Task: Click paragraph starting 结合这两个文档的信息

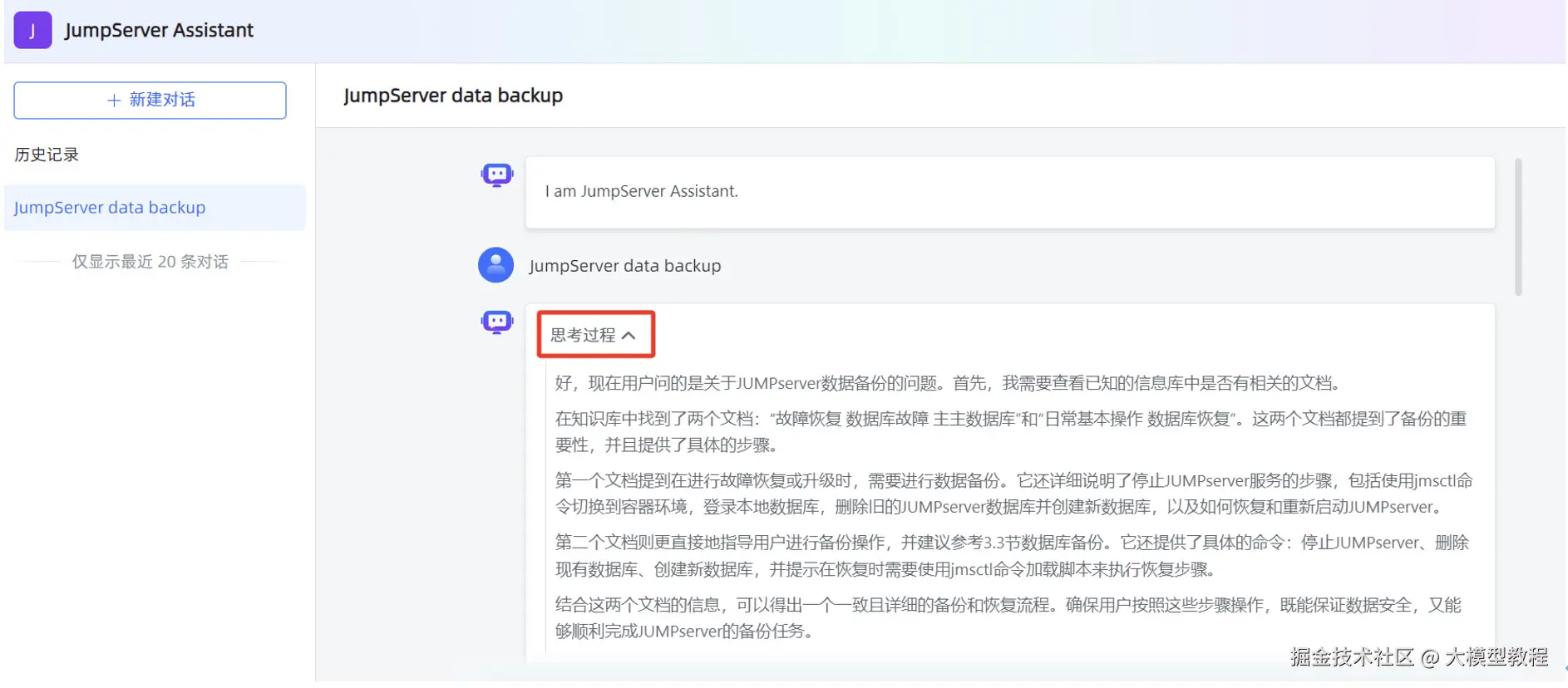Action: click(1008, 618)
